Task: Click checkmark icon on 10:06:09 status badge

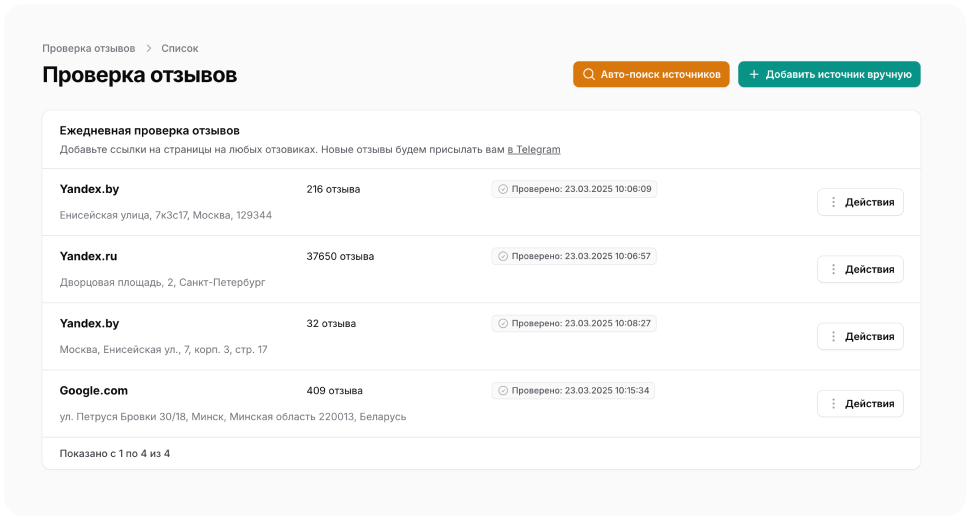Action: point(503,189)
